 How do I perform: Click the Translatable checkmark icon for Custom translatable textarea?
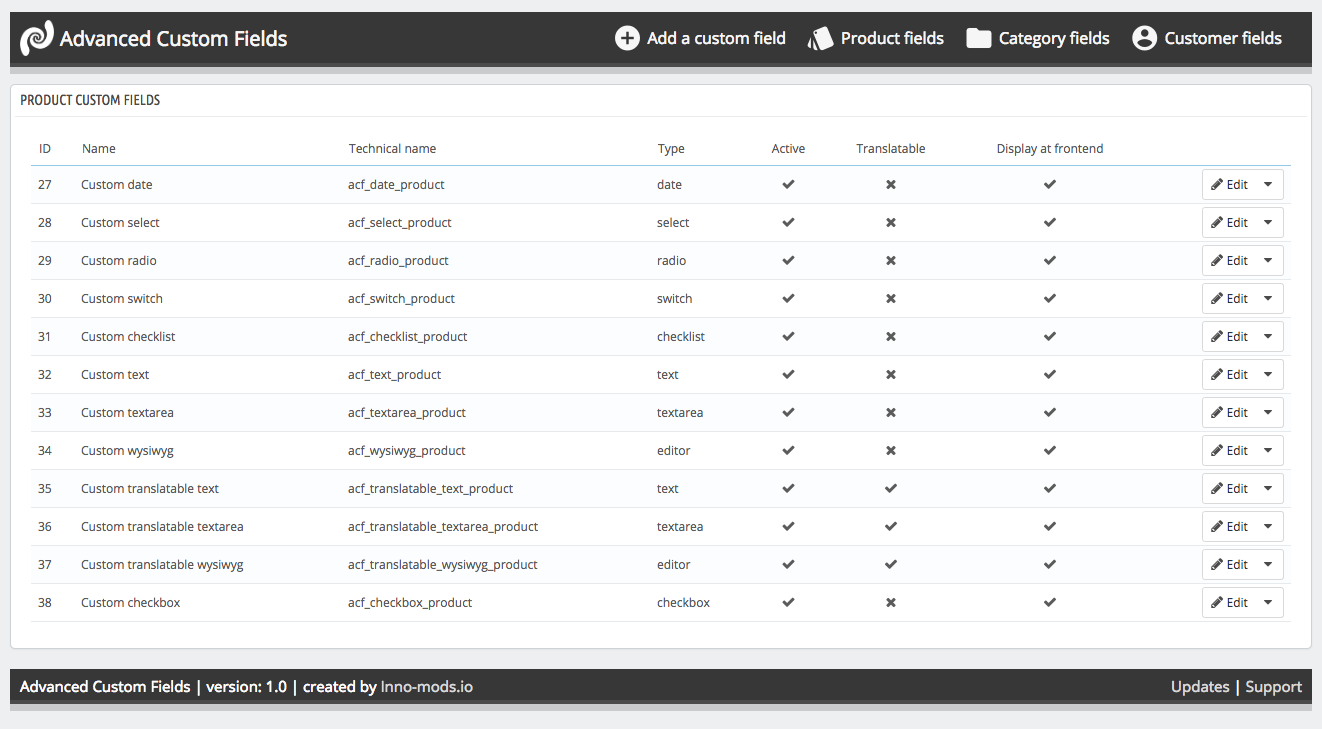tap(890, 526)
